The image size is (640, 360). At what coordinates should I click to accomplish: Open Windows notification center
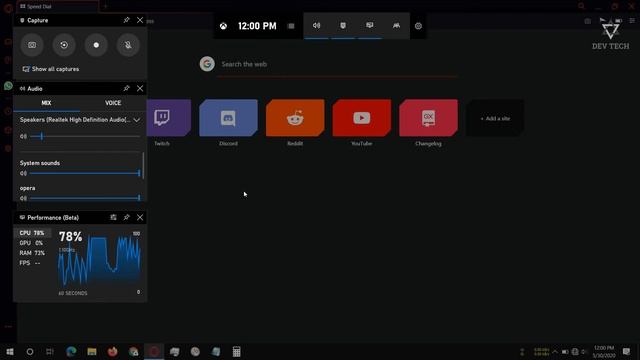627,351
